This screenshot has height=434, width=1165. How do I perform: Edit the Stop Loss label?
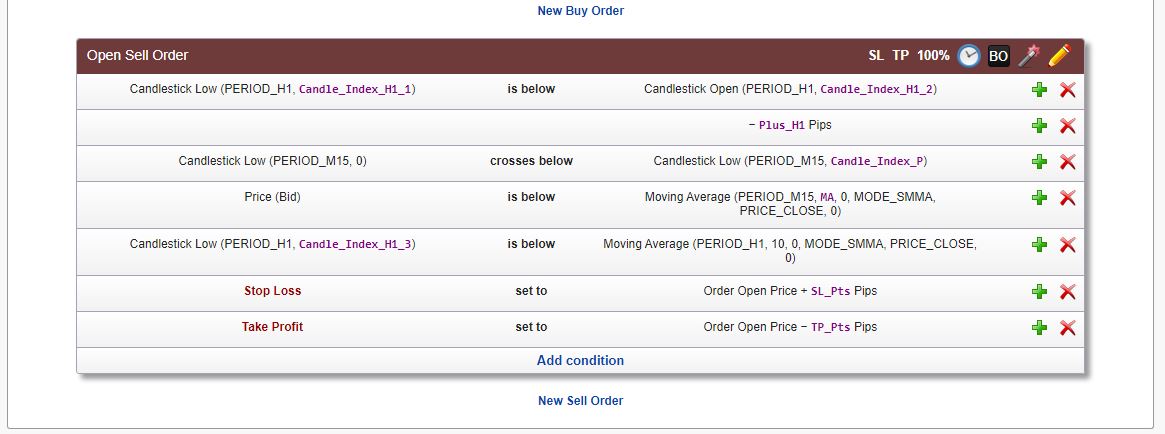click(273, 291)
